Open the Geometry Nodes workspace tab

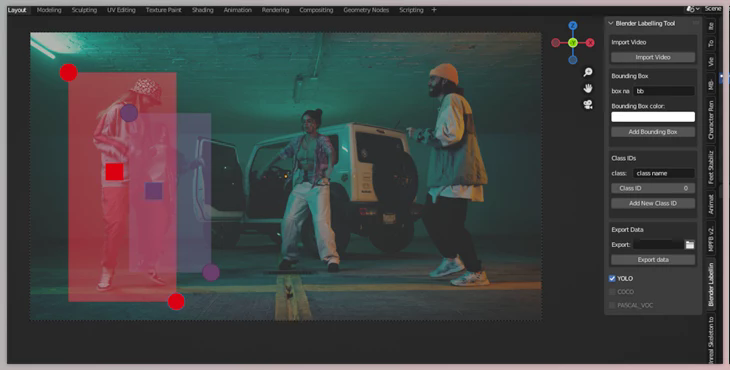[x=366, y=10]
